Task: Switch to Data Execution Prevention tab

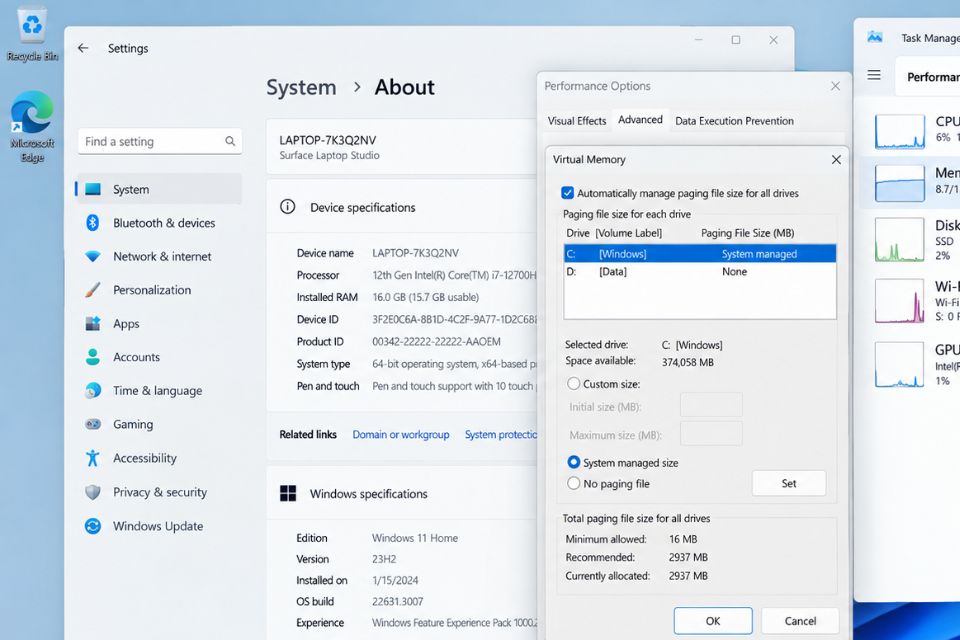Action: coord(734,121)
